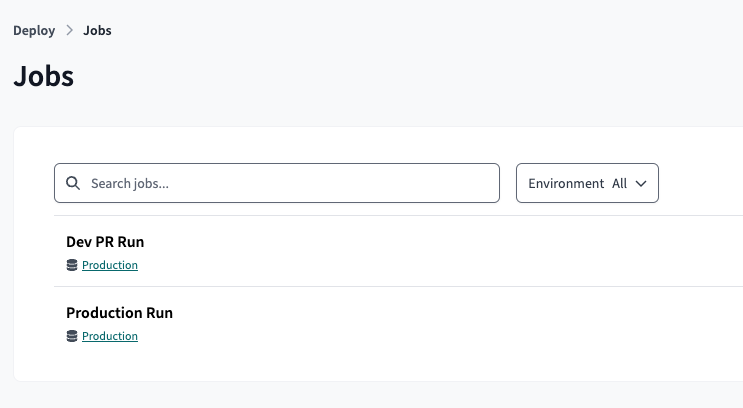743x408 pixels.
Task: Go to Deploy in the breadcrumb
Action: tap(34, 31)
